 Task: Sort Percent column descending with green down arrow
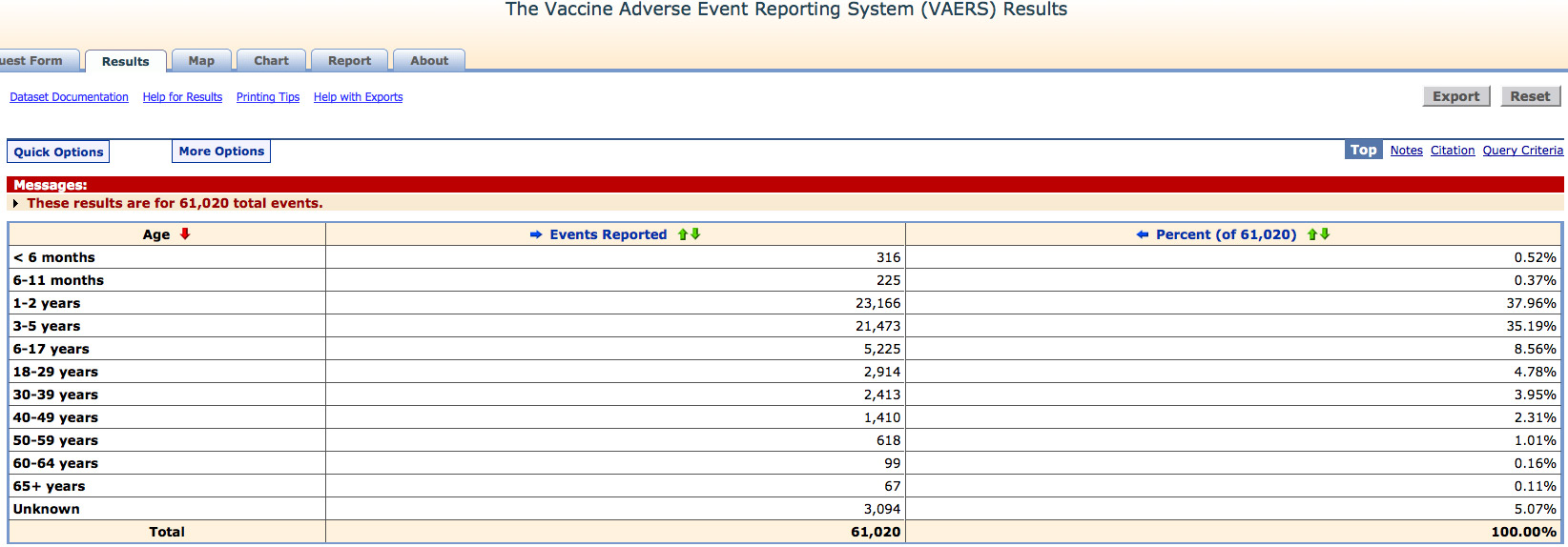pos(1325,234)
